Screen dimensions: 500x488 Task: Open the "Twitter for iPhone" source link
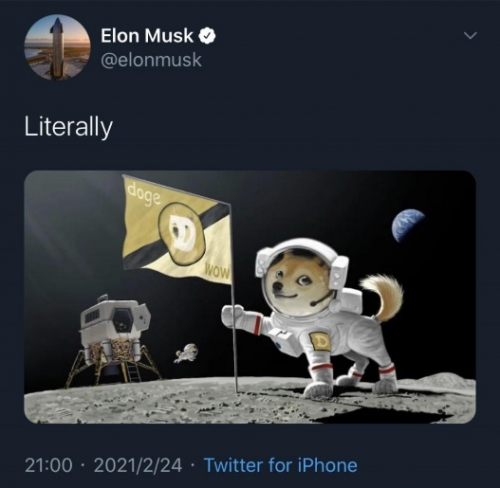point(280,465)
